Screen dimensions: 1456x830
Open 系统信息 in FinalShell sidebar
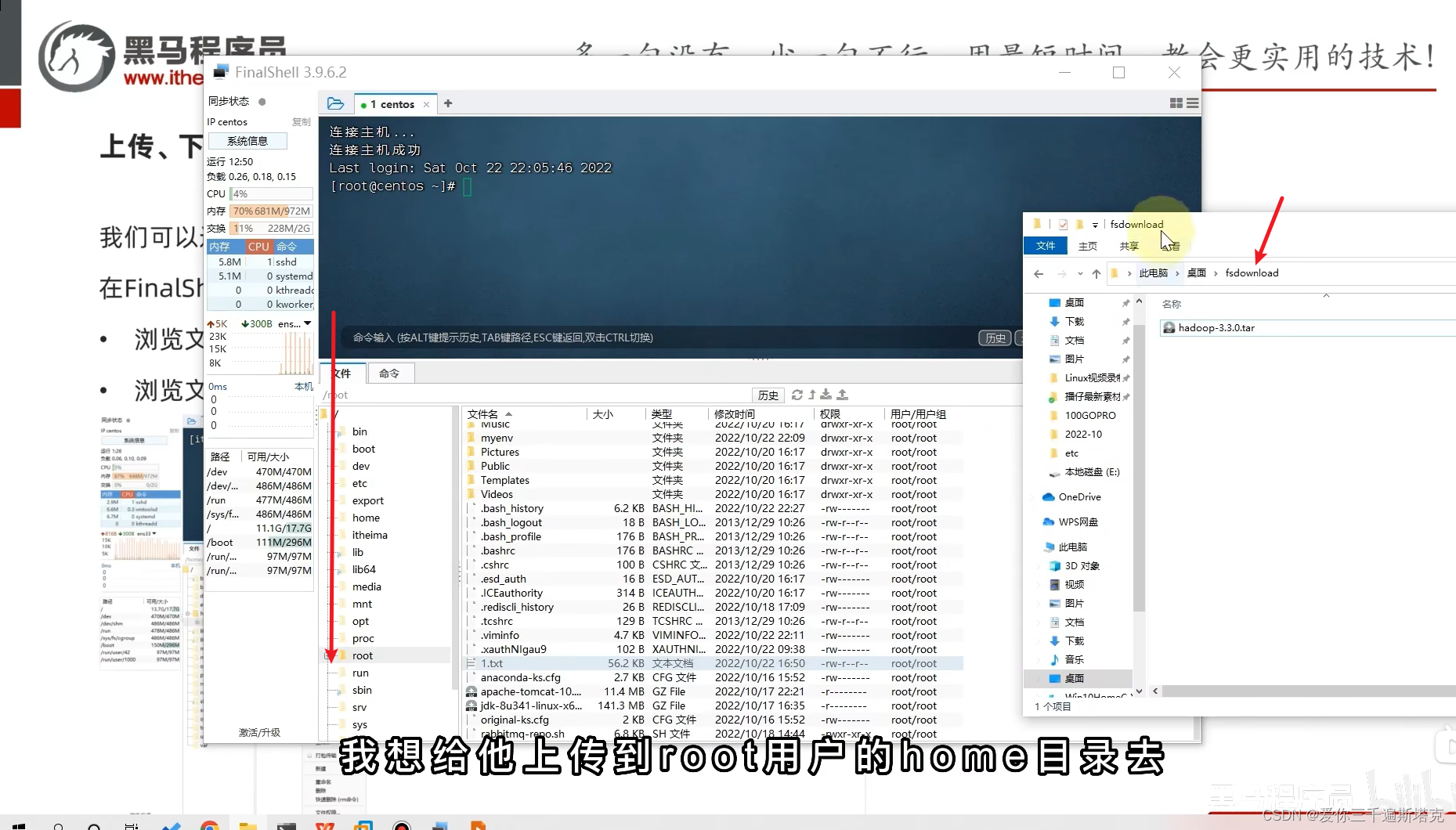pyautogui.click(x=247, y=140)
